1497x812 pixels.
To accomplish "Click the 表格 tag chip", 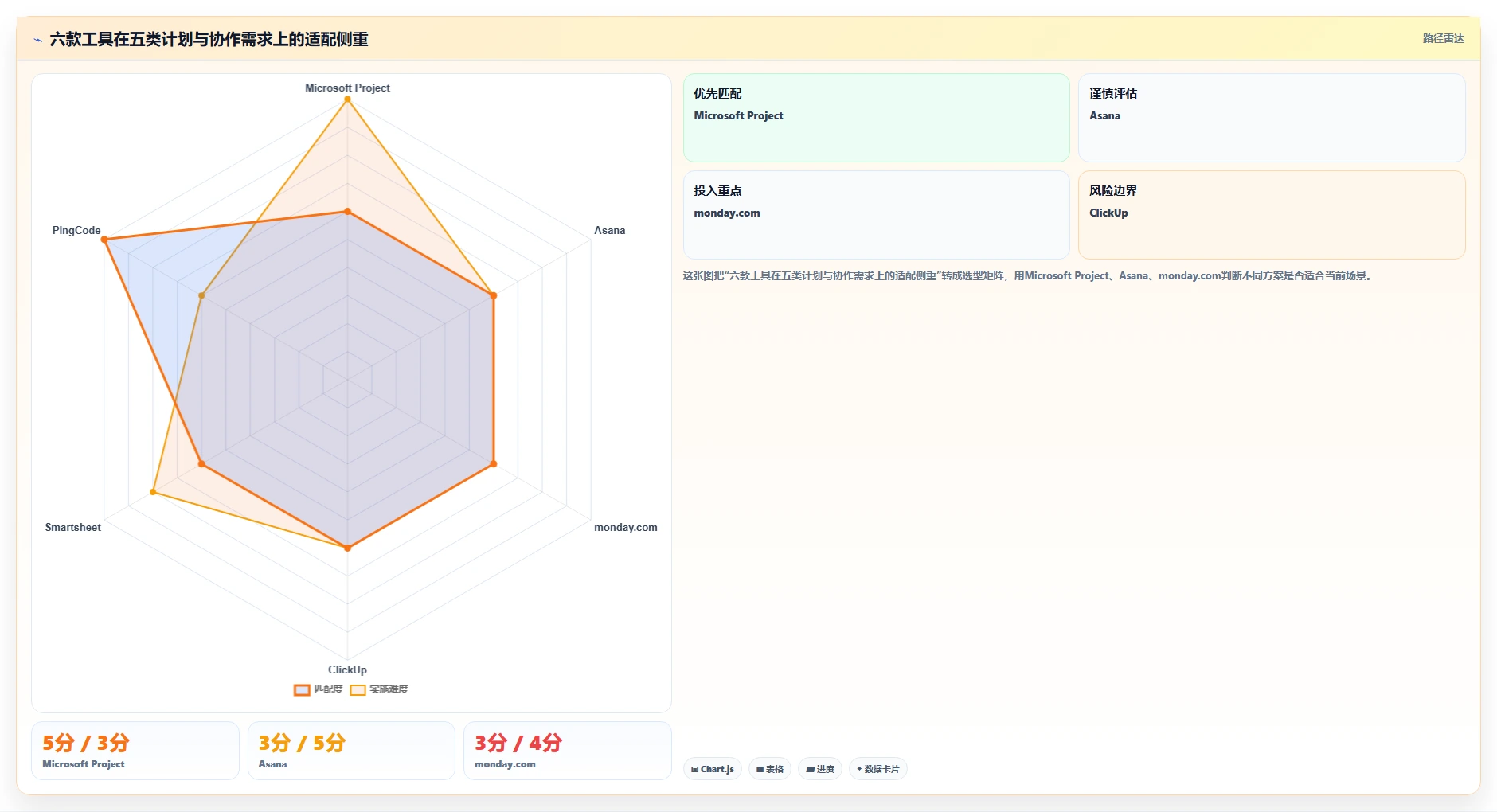I will (x=770, y=769).
